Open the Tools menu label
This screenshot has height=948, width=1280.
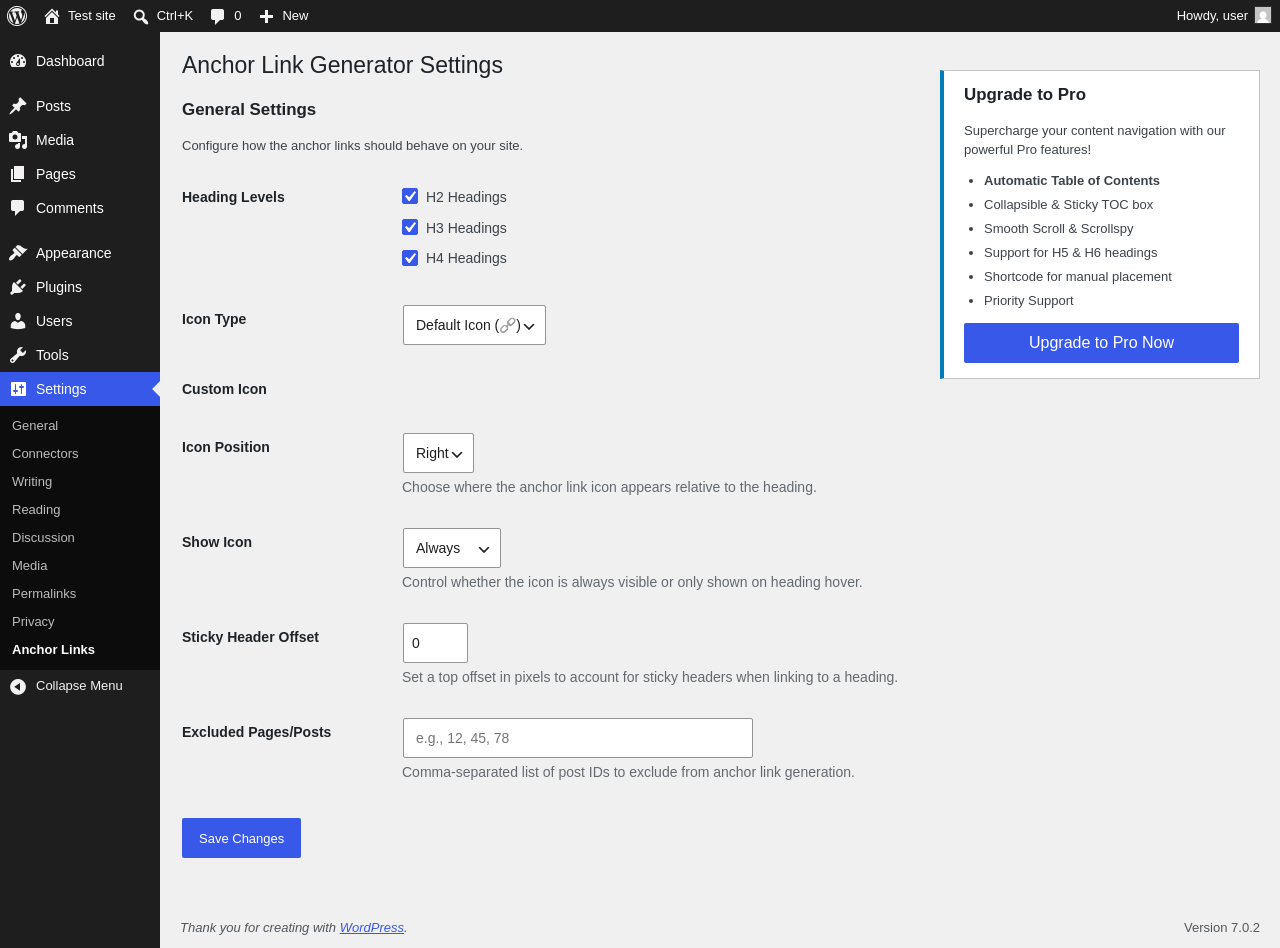coord(52,355)
